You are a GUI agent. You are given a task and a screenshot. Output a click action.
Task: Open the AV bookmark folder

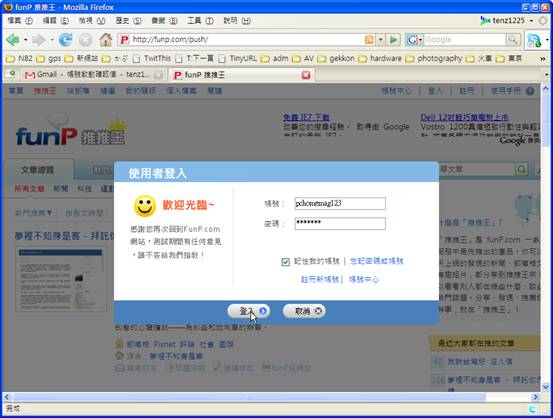click(303, 59)
